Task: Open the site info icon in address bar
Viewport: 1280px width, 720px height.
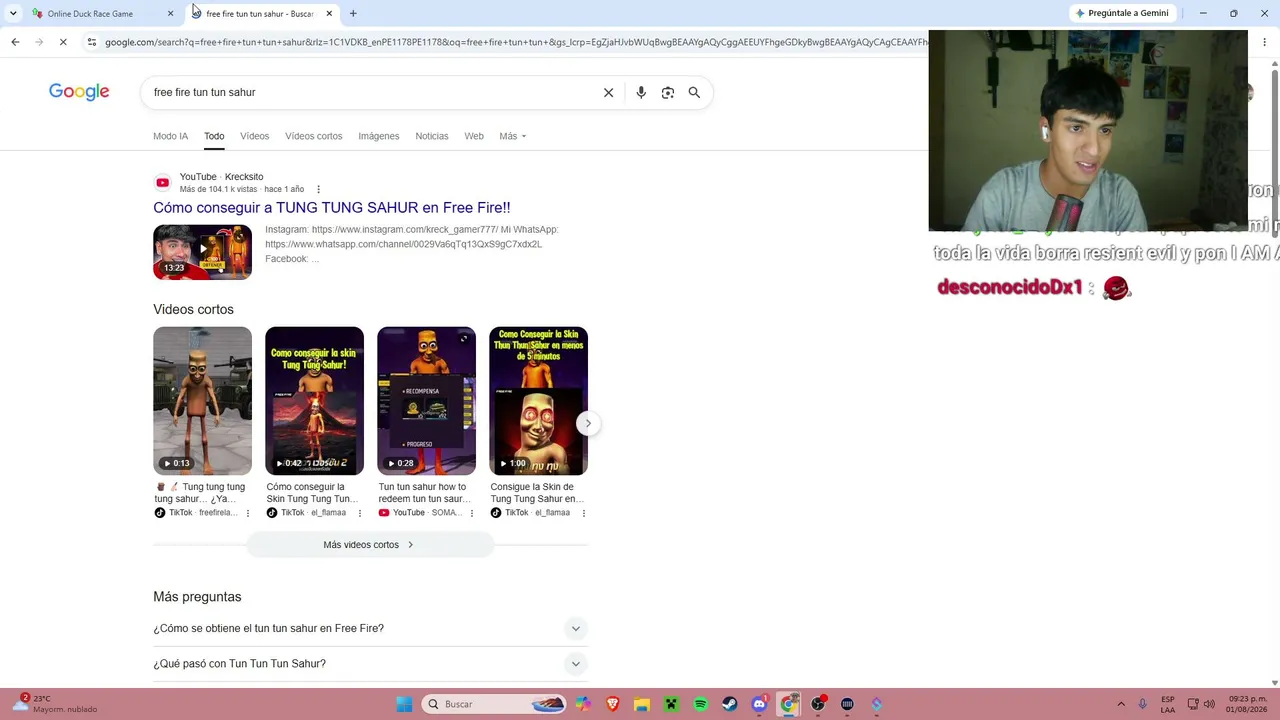Action: tap(91, 42)
